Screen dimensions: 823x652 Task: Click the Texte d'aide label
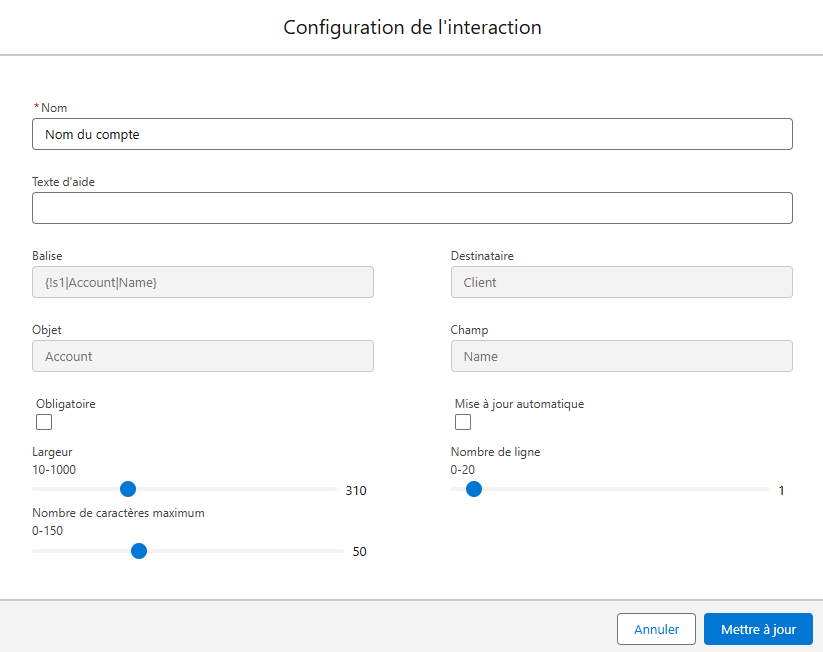tap(64, 182)
